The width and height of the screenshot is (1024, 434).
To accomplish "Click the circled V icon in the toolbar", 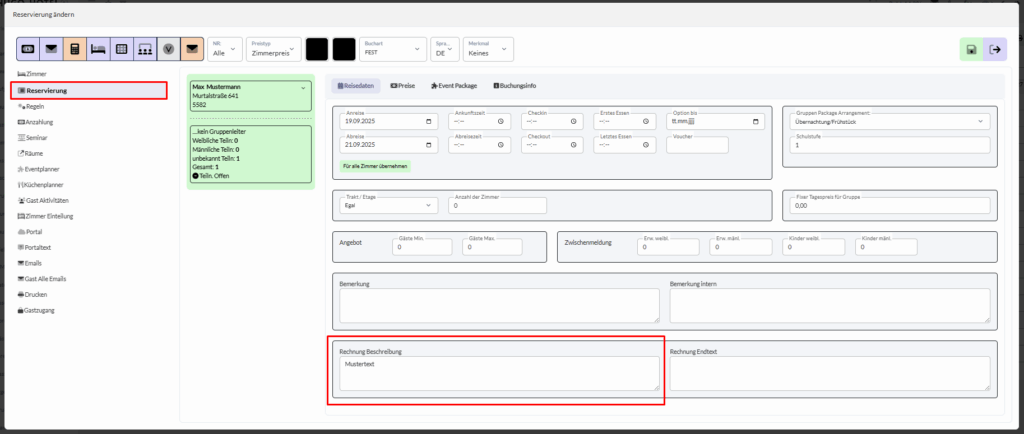I will [168, 49].
